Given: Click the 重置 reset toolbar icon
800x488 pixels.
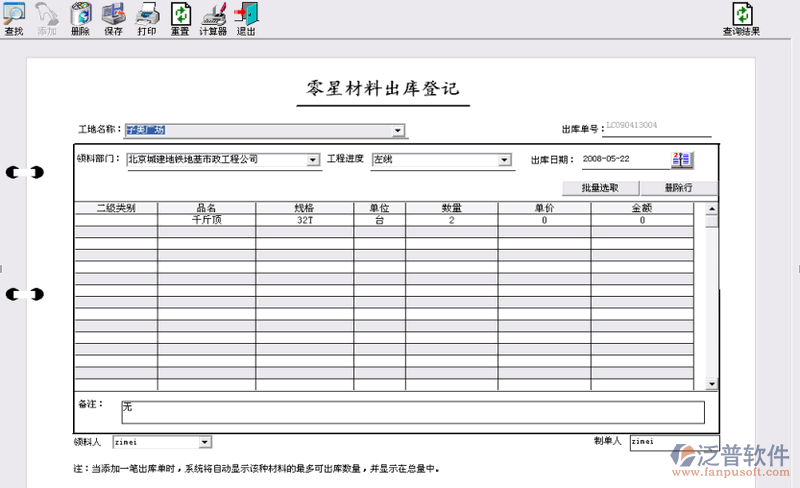Looking at the screenshot, I should click(180, 16).
